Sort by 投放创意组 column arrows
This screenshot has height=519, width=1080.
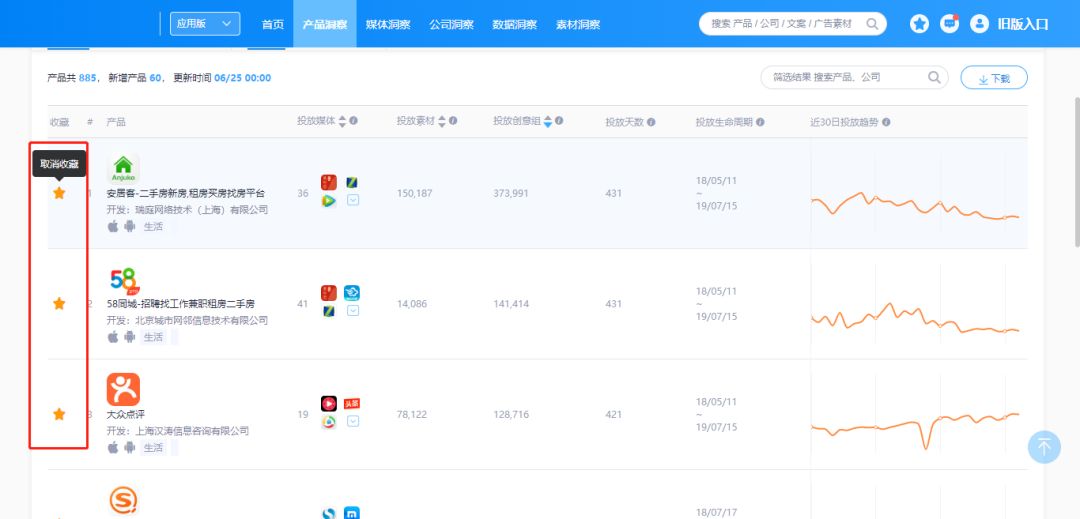(x=548, y=121)
